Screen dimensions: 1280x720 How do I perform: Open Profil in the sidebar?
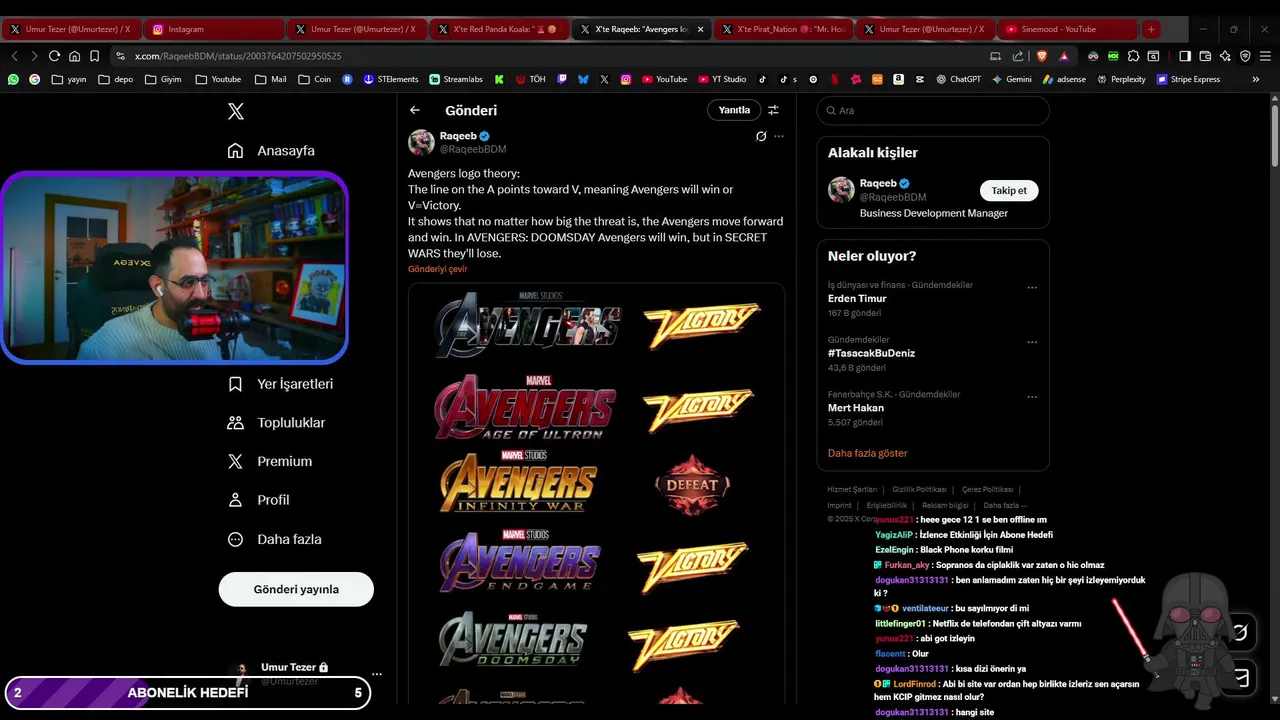click(x=259, y=500)
